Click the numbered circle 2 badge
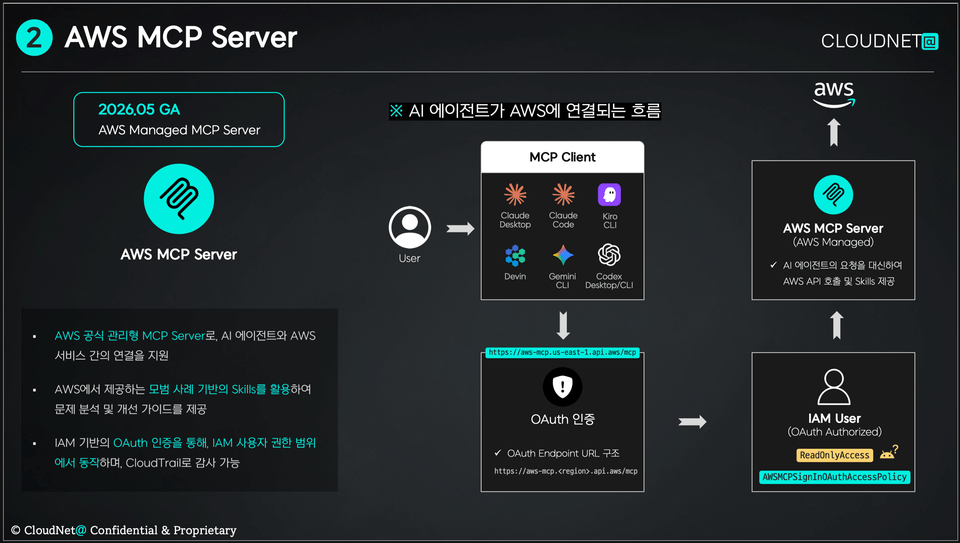This screenshot has height=543, width=960. click(34, 37)
